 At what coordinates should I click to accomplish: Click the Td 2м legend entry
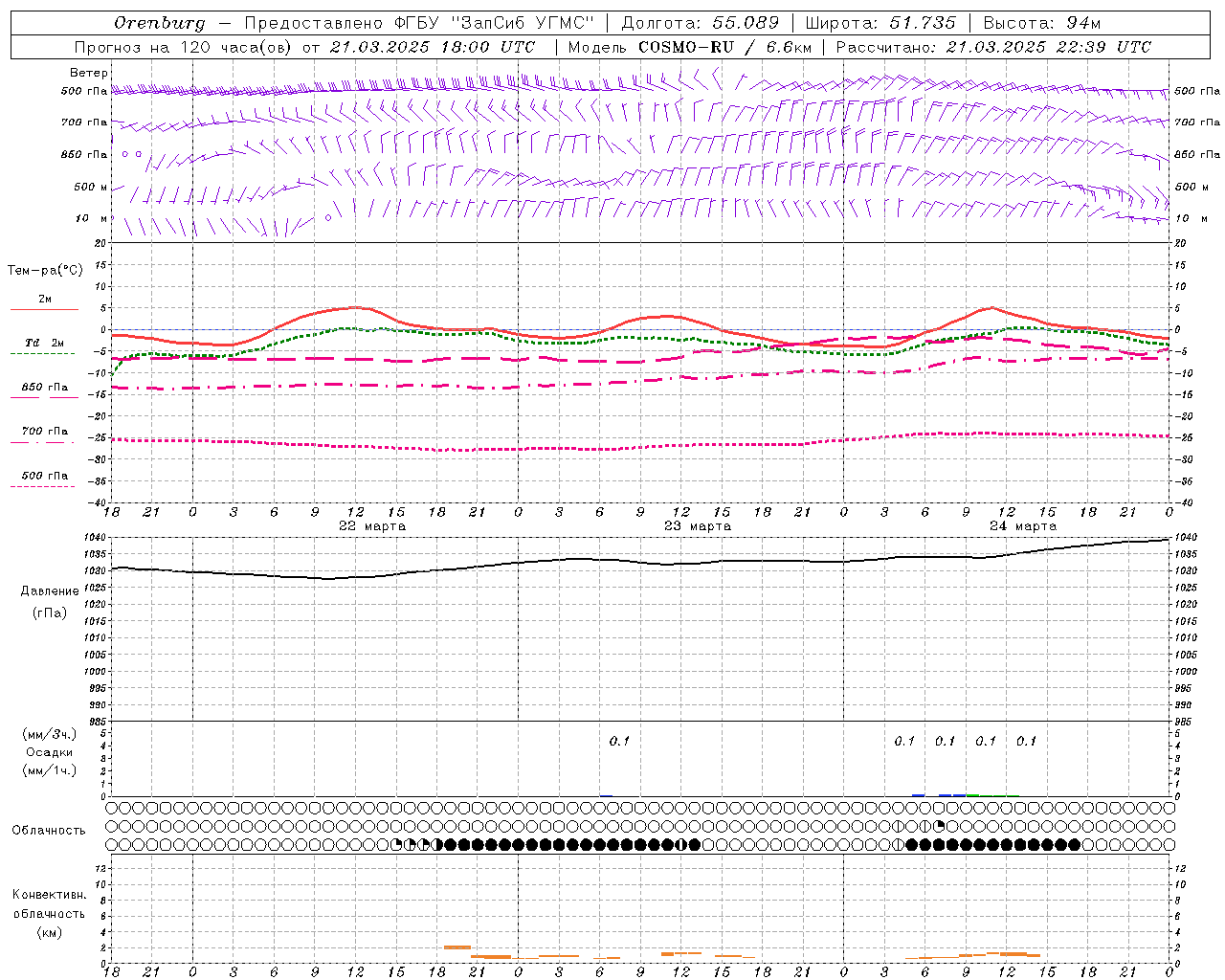(44, 343)
